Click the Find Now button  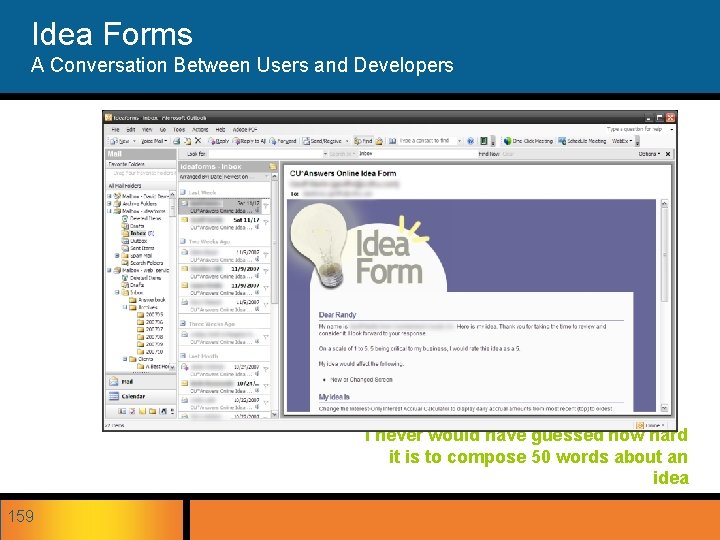[489, 154]
